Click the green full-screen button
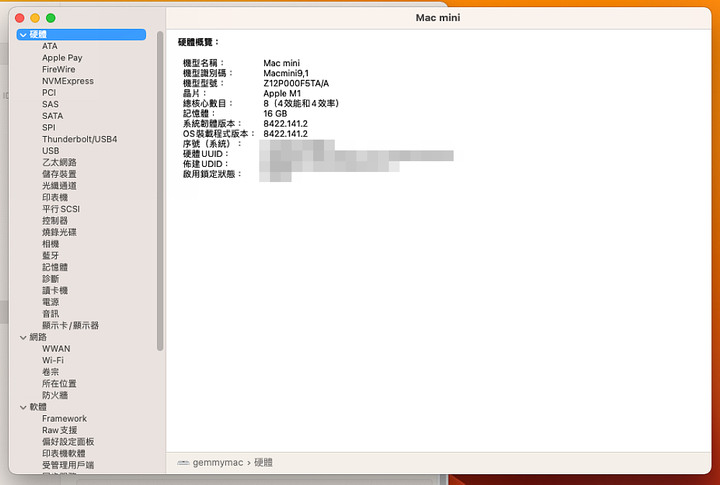 pyautogui.click(x=51, y=18)
